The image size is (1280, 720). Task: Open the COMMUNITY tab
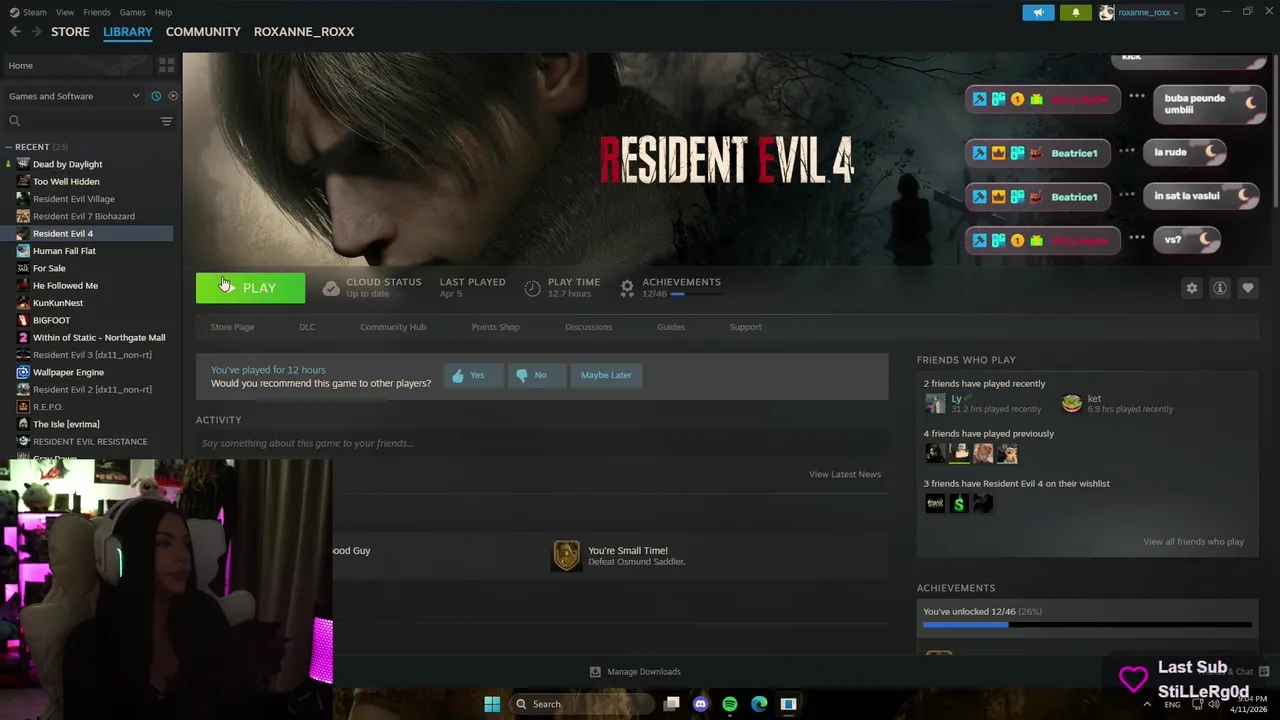point(203,32)
